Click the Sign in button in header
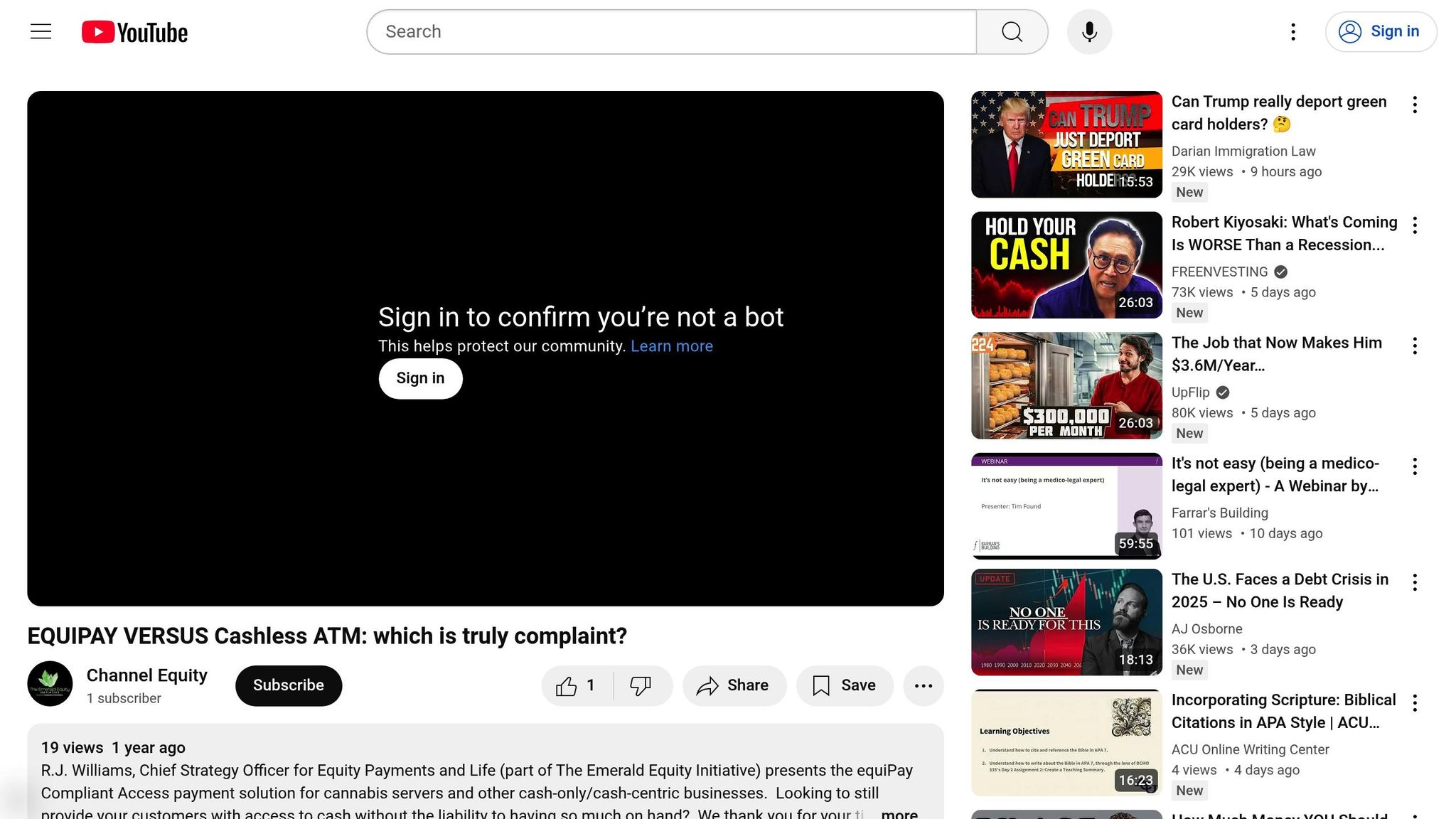This screenshot has height=819, width=1456. [x=1381, y=32]
